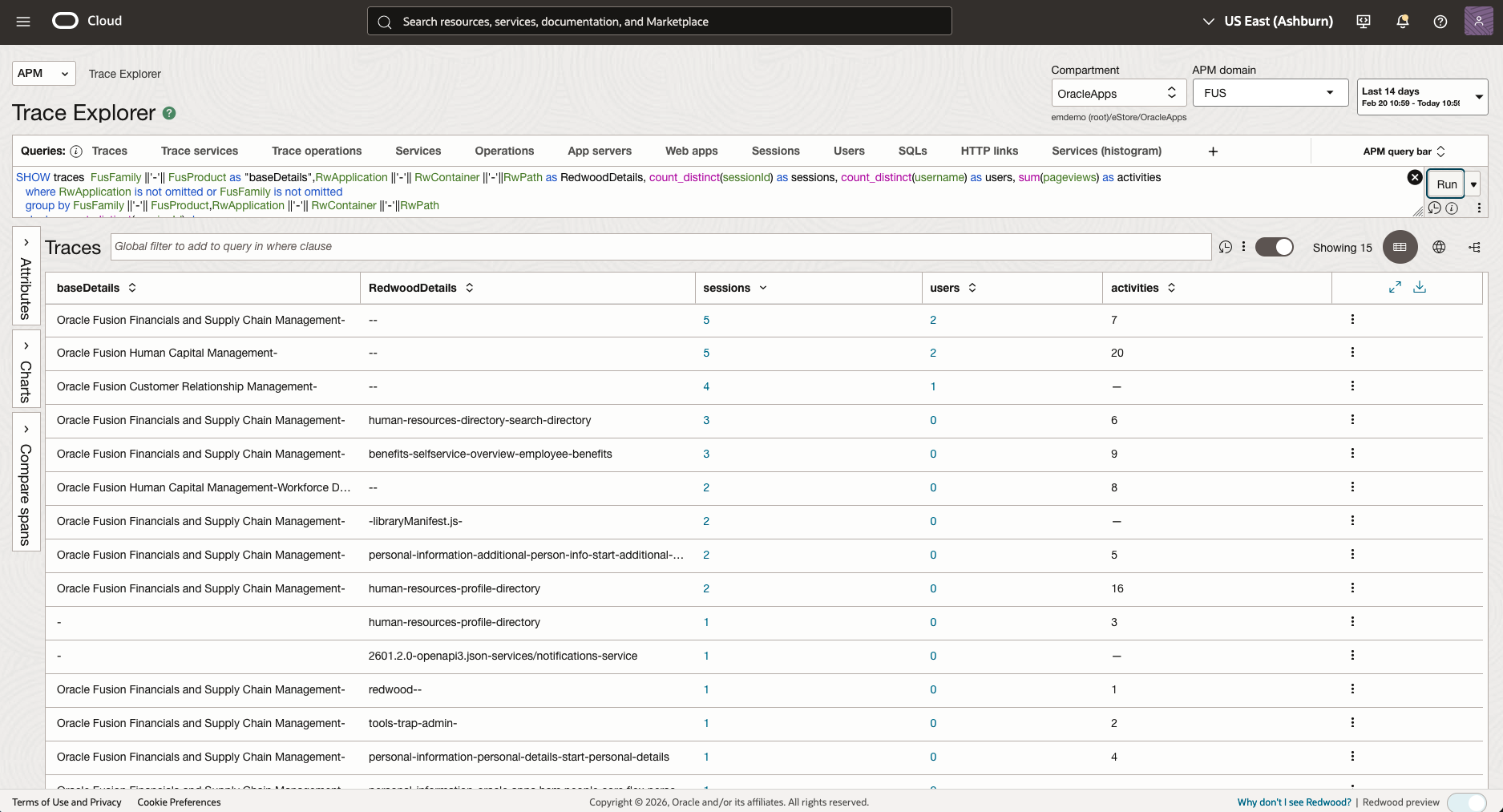Adjust the Compartment OracleApps stepper
Viewport: 1503px width, 812px height.
point(1172,92)
